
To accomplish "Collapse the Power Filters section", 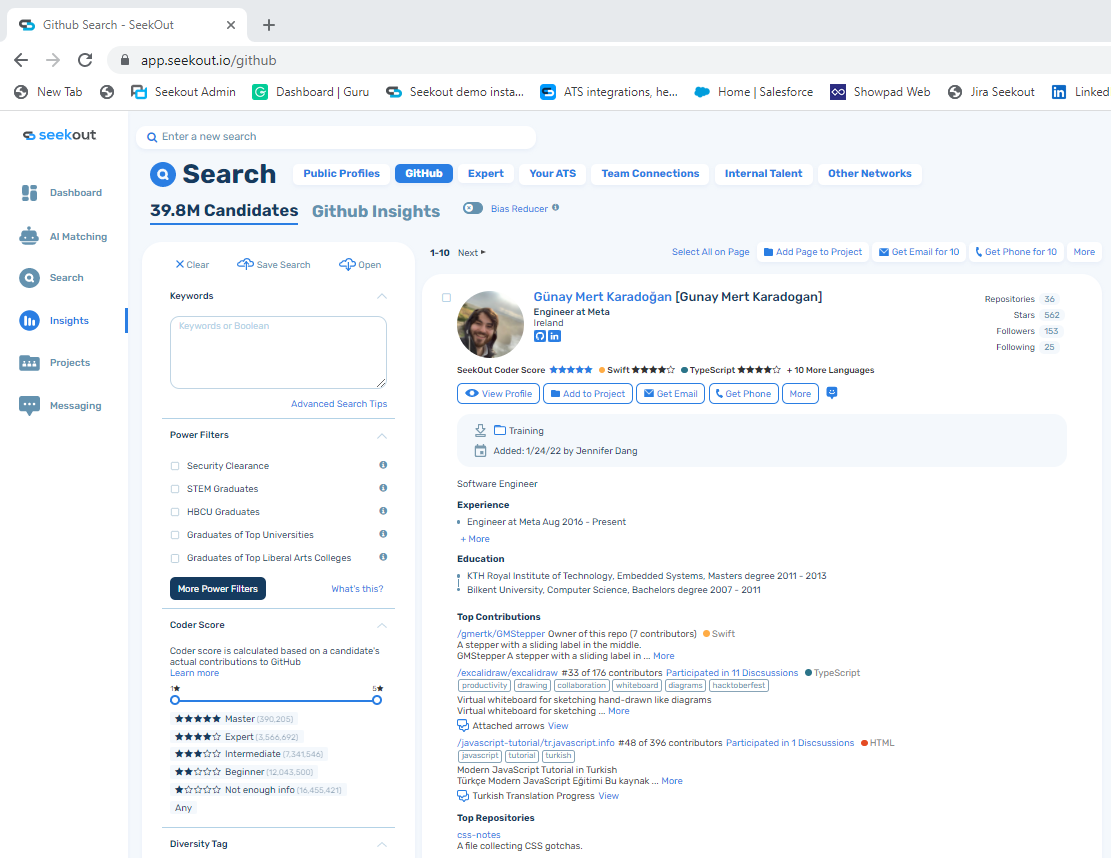I will (381, 436).
